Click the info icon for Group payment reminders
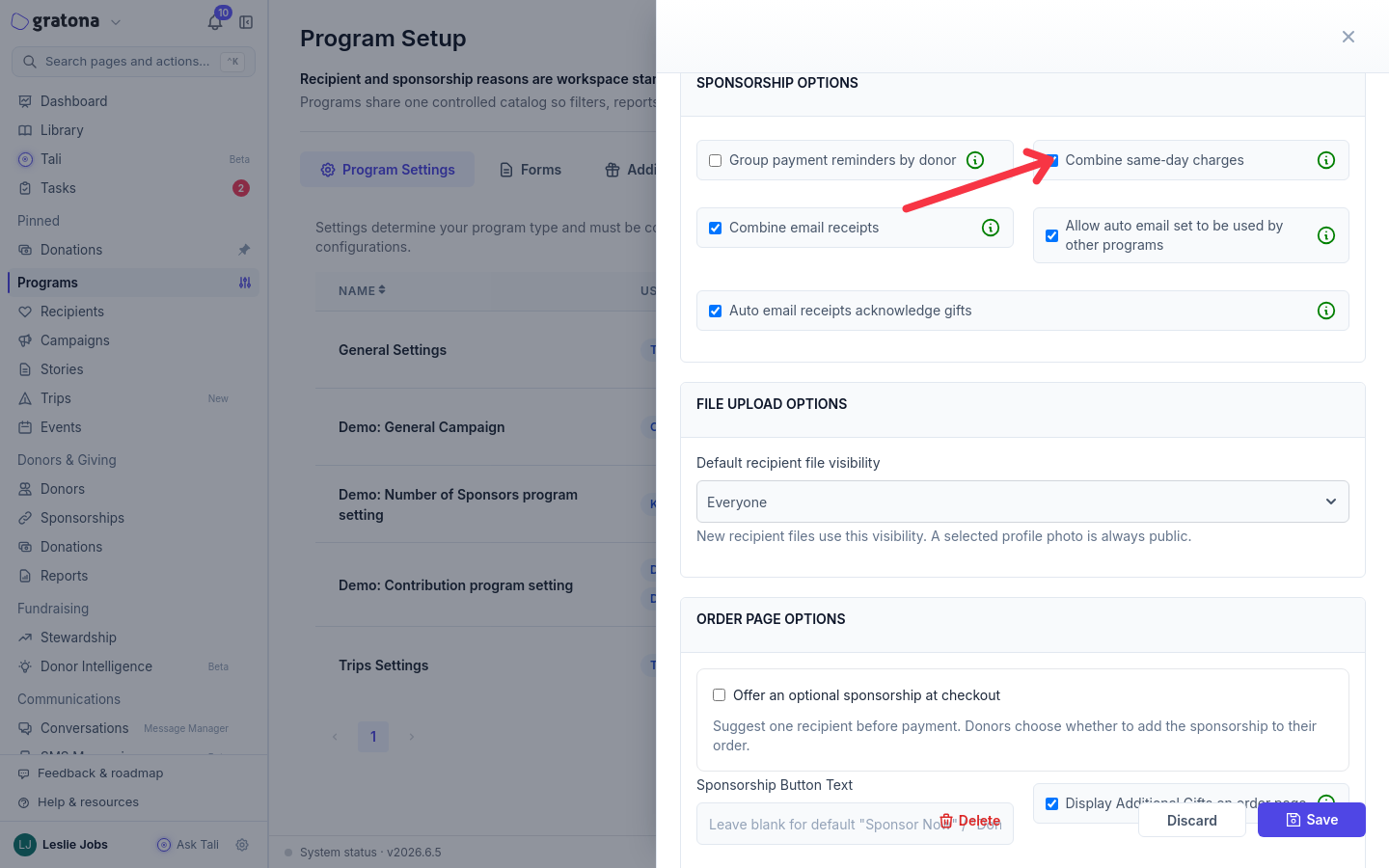This screenshot has width=1389, height=868. pyautogui.click(x=975, y=160)
